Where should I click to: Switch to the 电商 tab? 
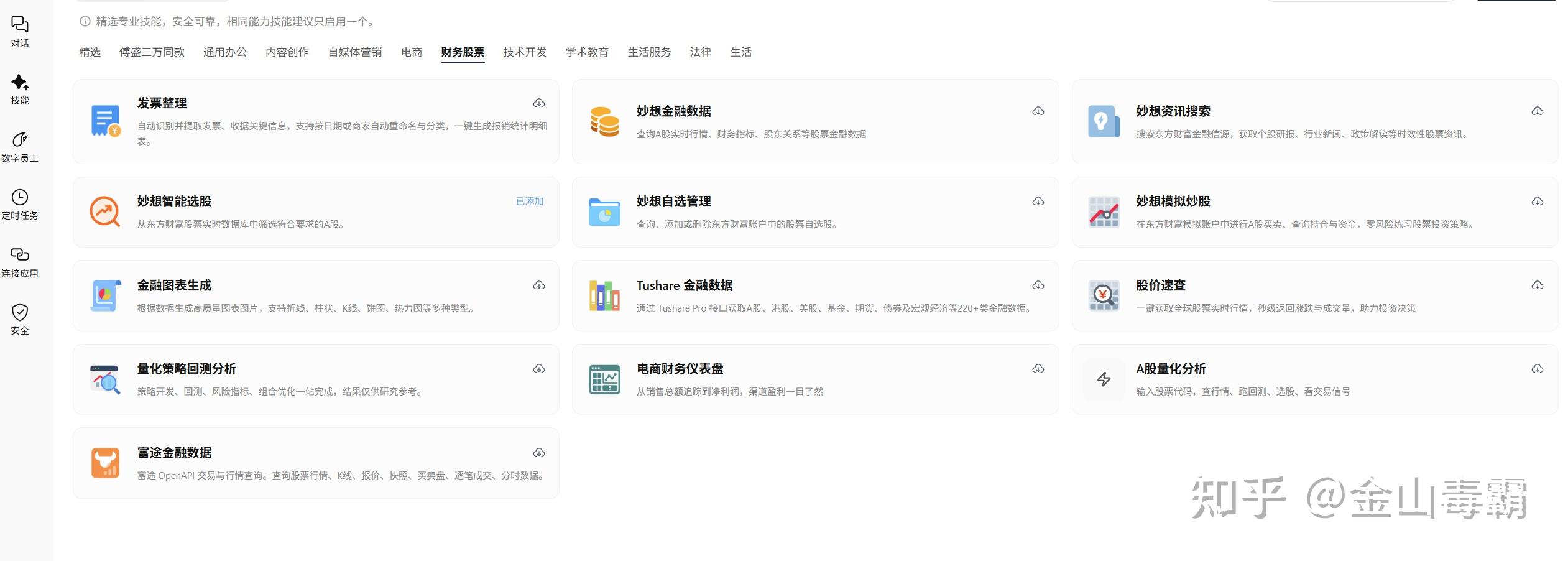(x=412, y=52)
